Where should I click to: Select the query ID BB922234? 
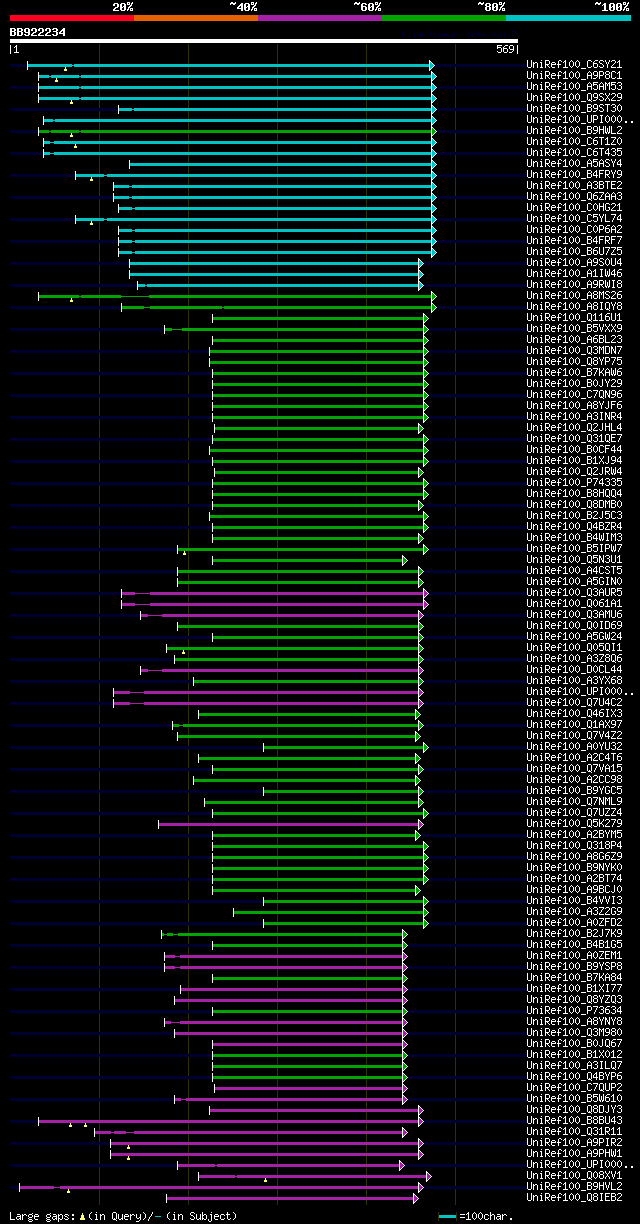pyautogui.click(x=37, y=32)
